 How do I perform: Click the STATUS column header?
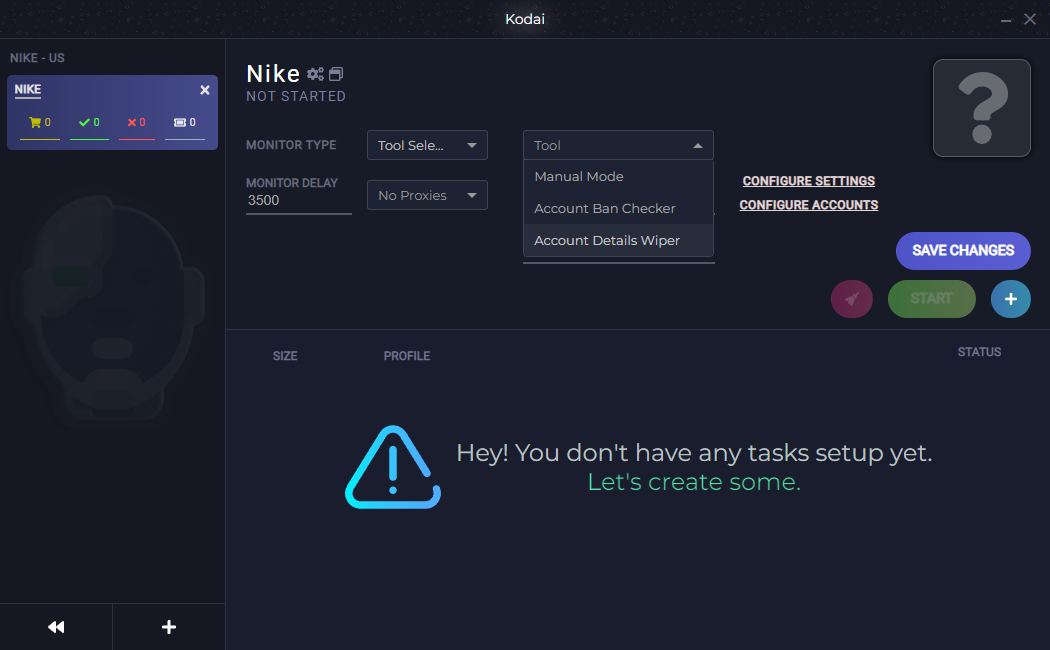click(x=979, y=352)
